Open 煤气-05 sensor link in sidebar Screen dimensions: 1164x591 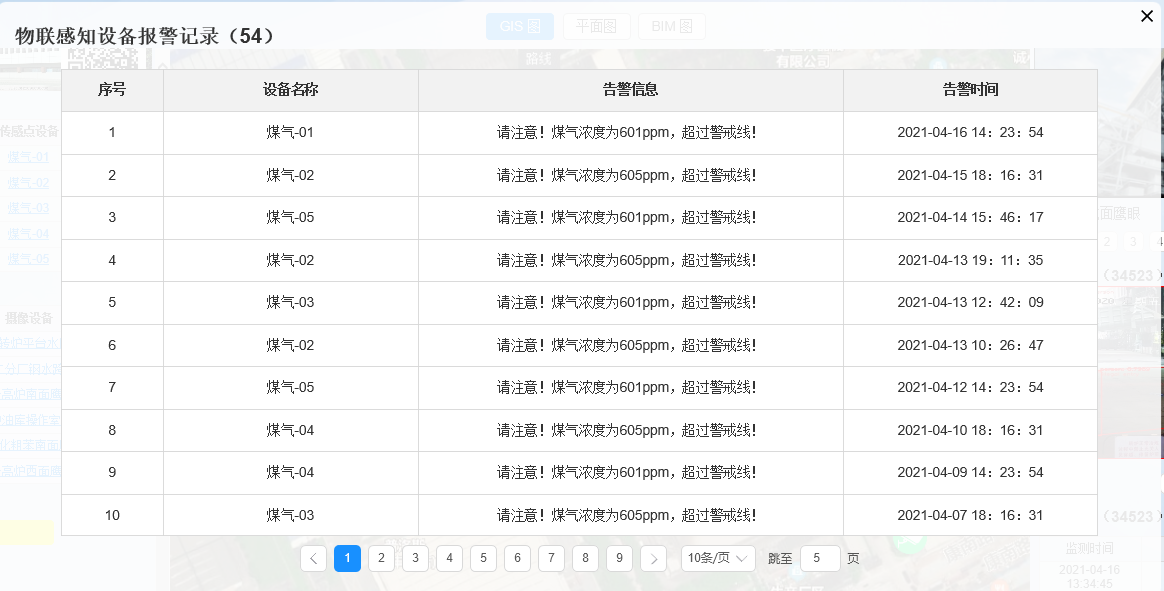coord(28,259)
